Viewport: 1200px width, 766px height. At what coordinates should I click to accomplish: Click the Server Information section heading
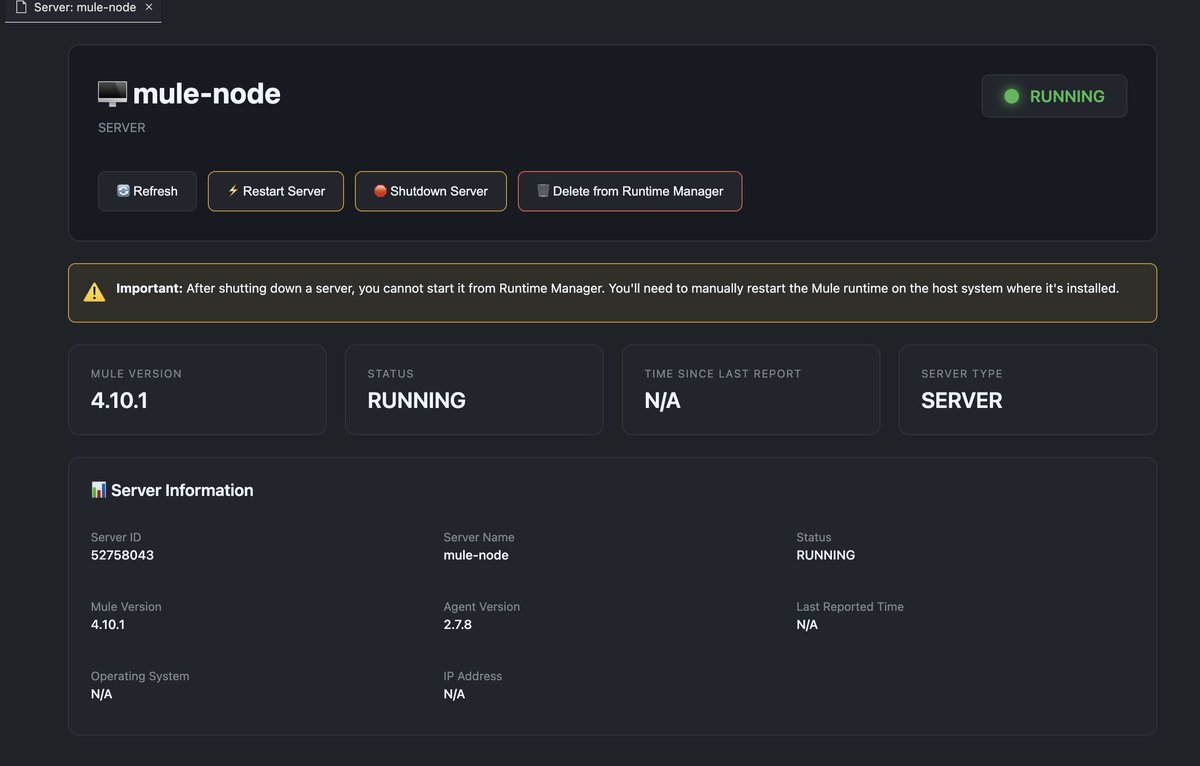[182, 490]
